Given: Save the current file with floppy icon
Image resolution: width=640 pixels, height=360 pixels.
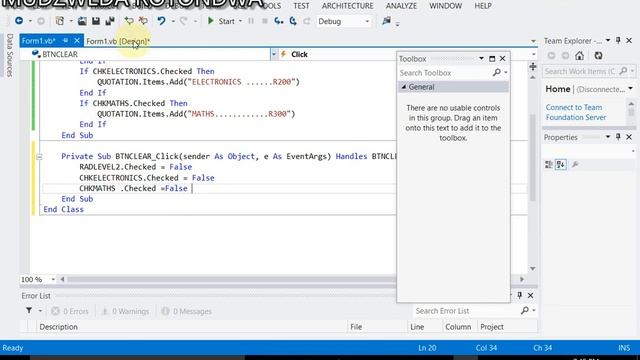Looking at the screenshot, I should [x=96, y=21].
